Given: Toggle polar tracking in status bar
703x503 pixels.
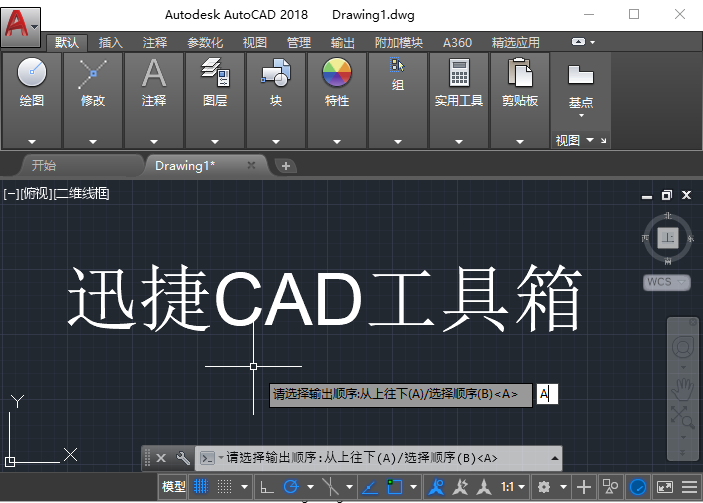Looking at the screenshot, I should pyautogui.click(x=291, y=487).
